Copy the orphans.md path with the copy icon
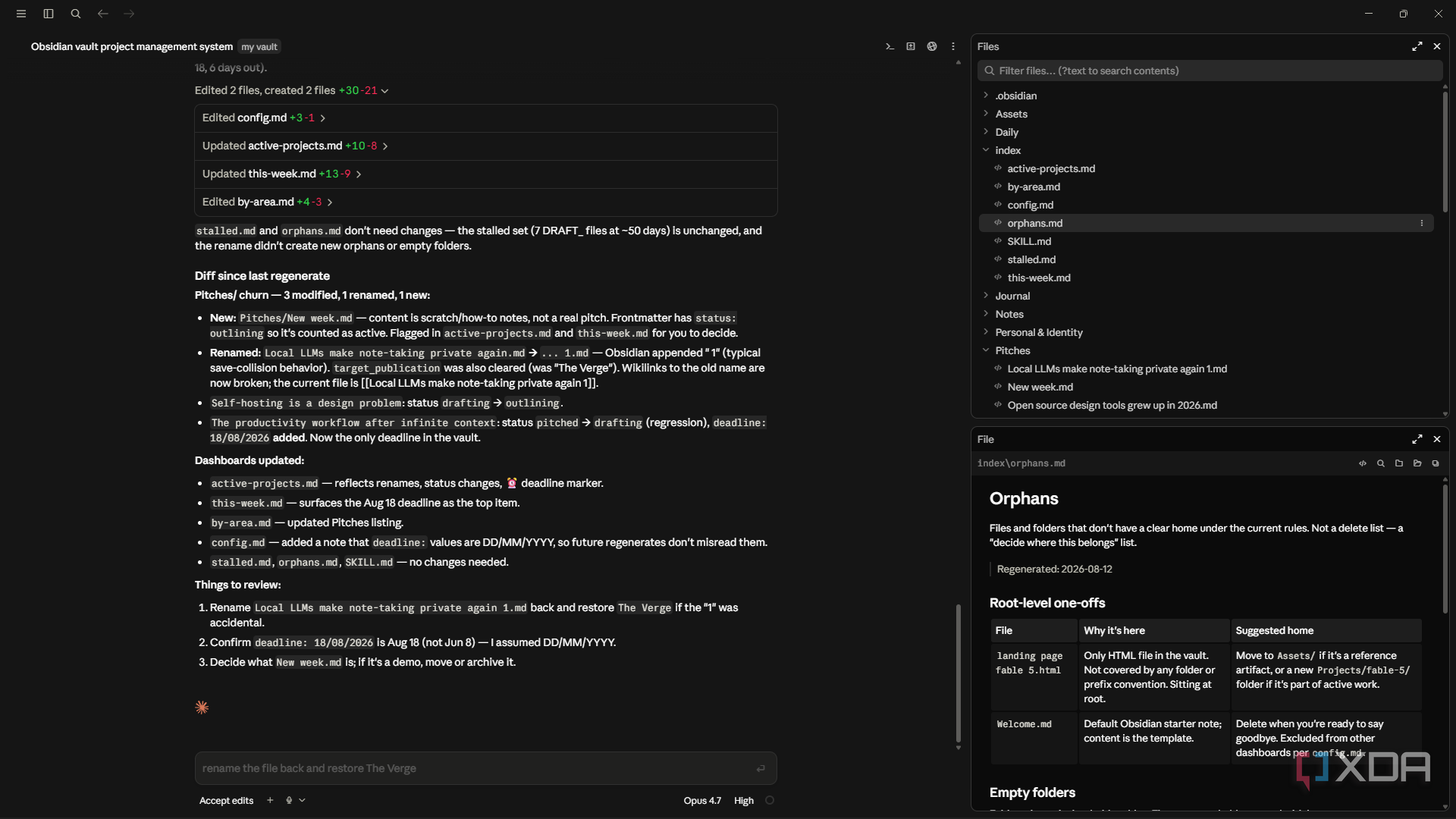Screen dimensions: 1456x819 [1436, 463]
